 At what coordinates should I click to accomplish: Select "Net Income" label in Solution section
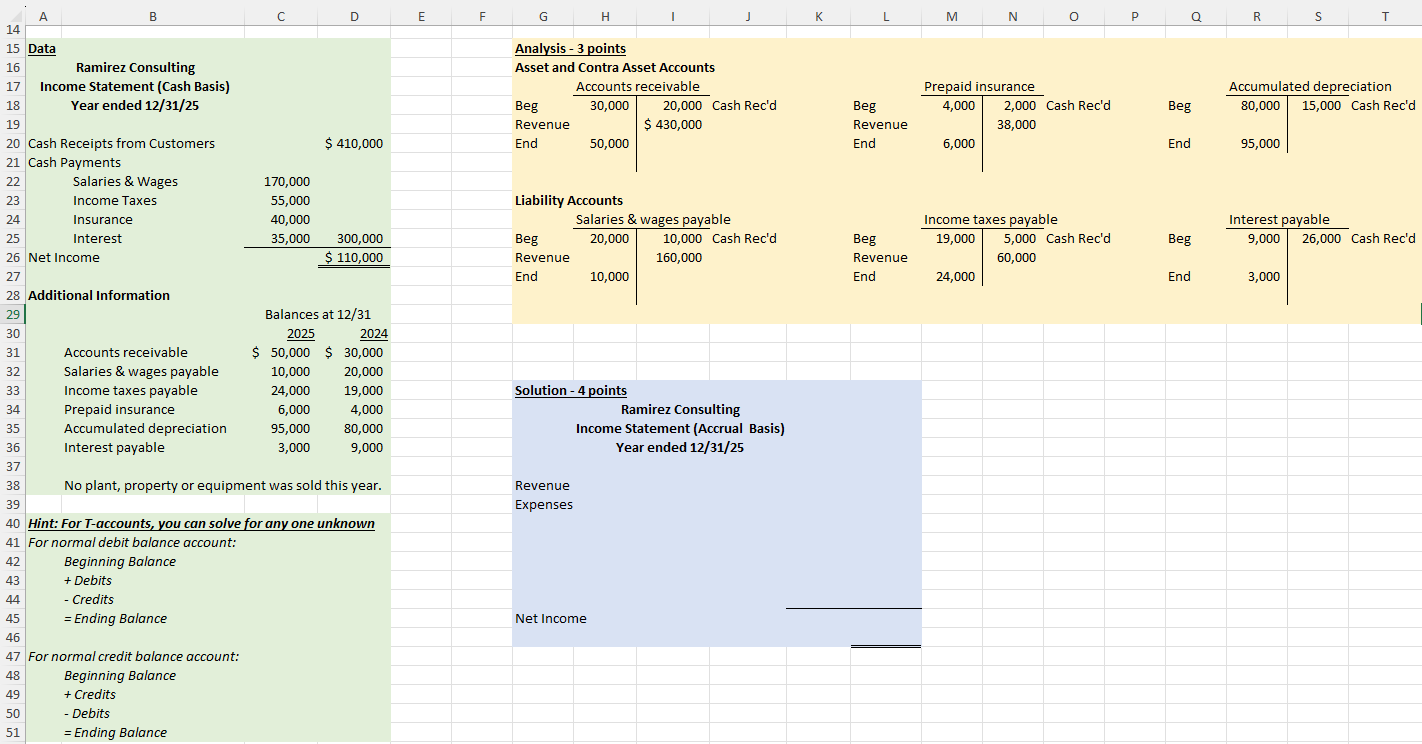tap(551, 618)
